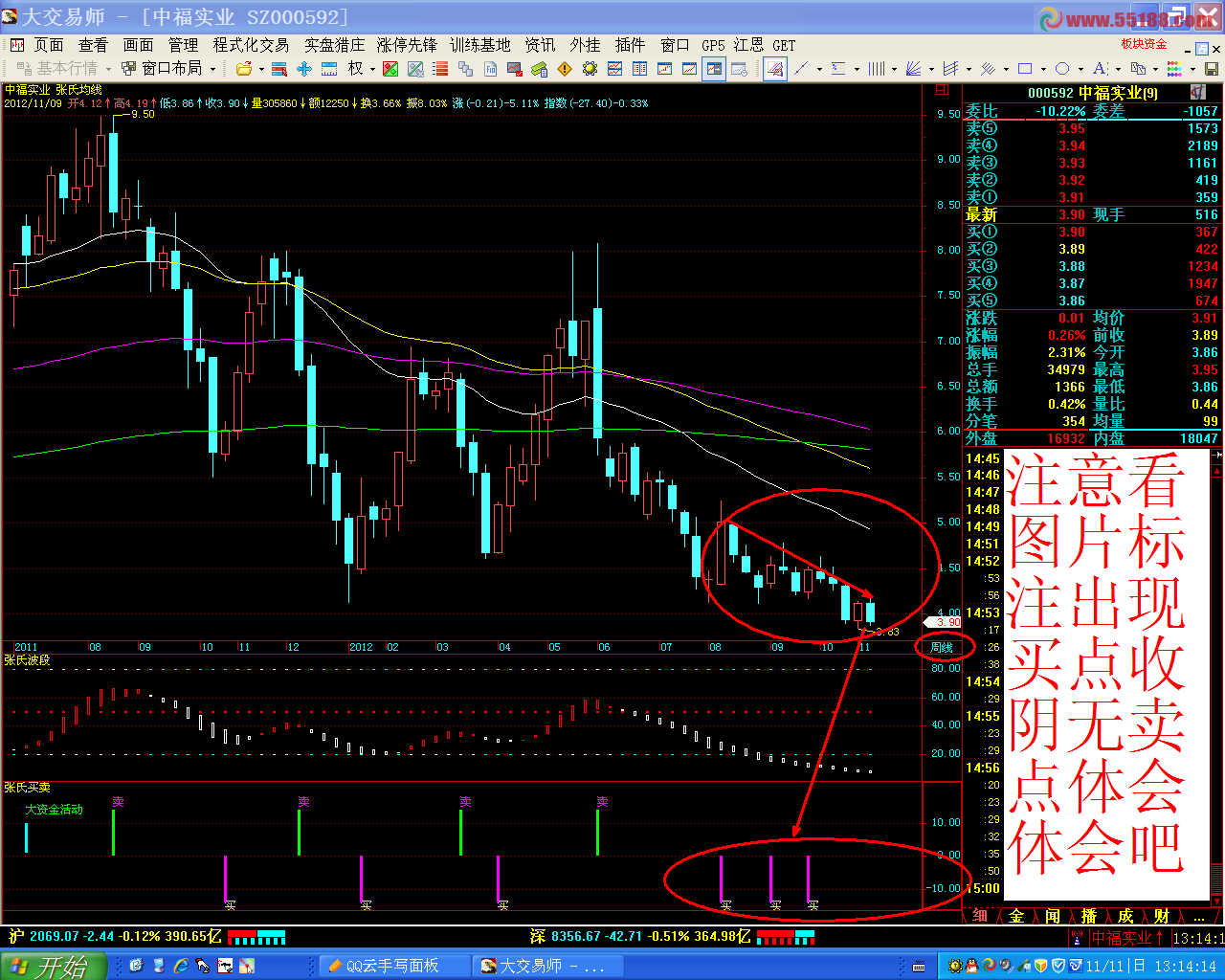Click the blue four-way move arrows icon
This screenshot has height=980, width=1225.
[304, 69]
